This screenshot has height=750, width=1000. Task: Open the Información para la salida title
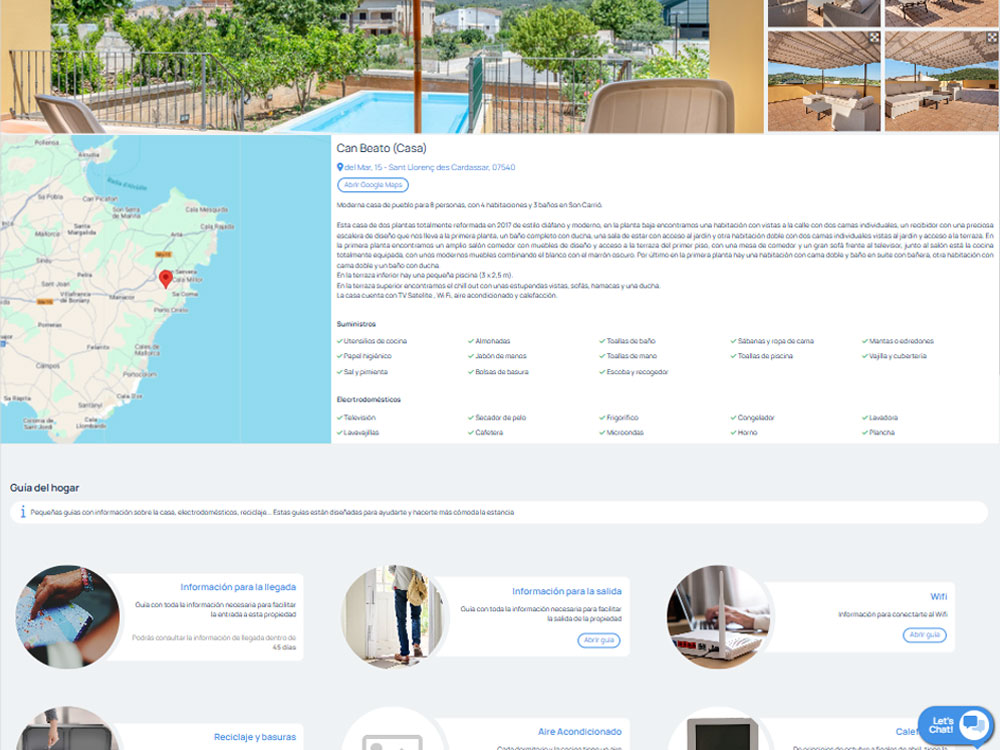(x=566, y=592)
